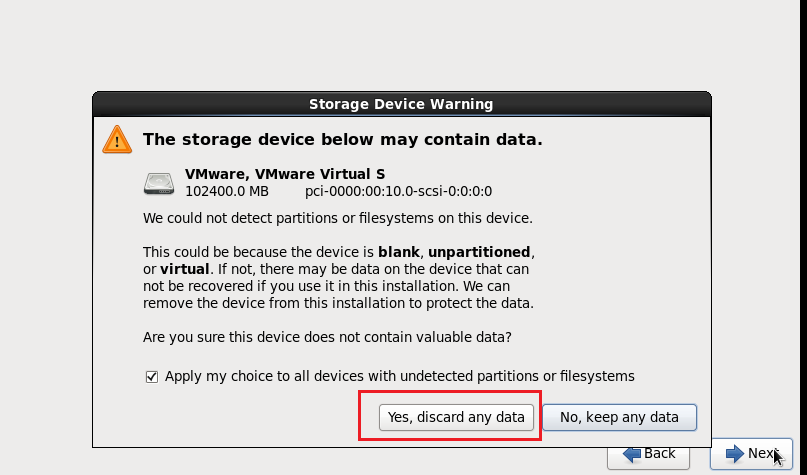Click the blue left arrow icon on Back

point(632,453)
